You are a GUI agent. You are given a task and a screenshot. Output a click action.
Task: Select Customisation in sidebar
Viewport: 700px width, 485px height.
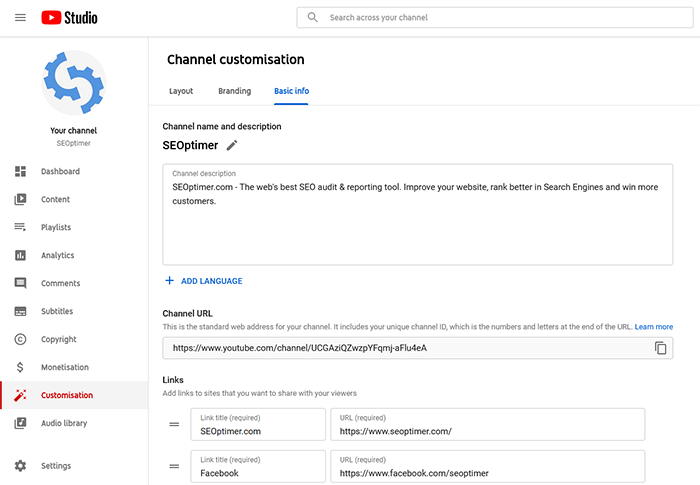[74, 395]
